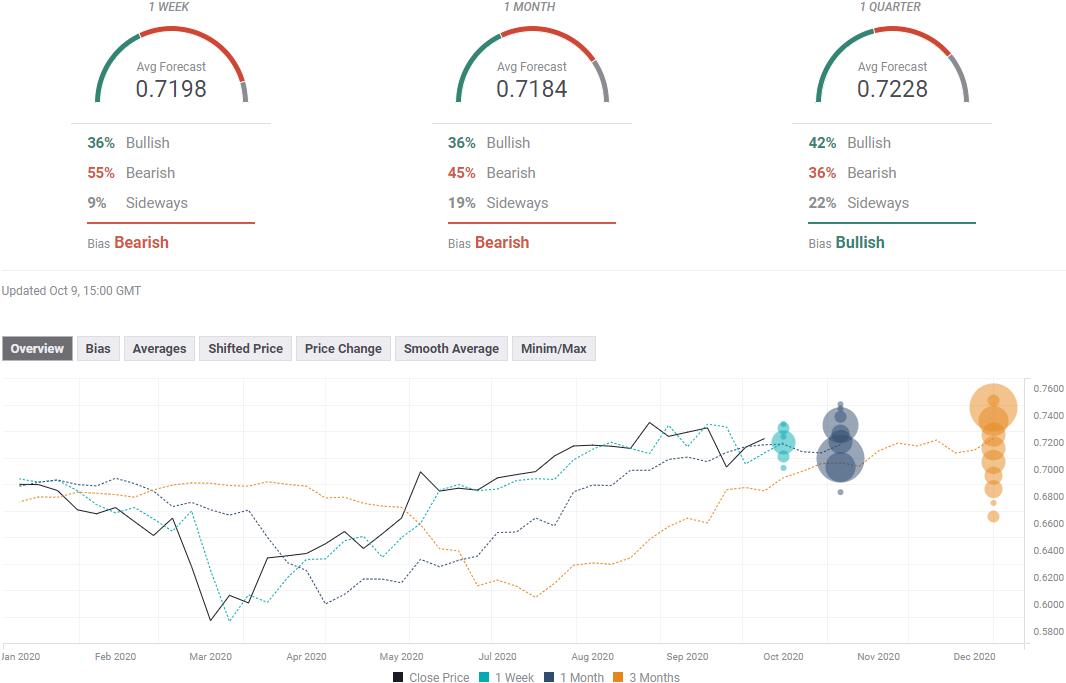Show the Shifted Price tab

tap(245, 349)
